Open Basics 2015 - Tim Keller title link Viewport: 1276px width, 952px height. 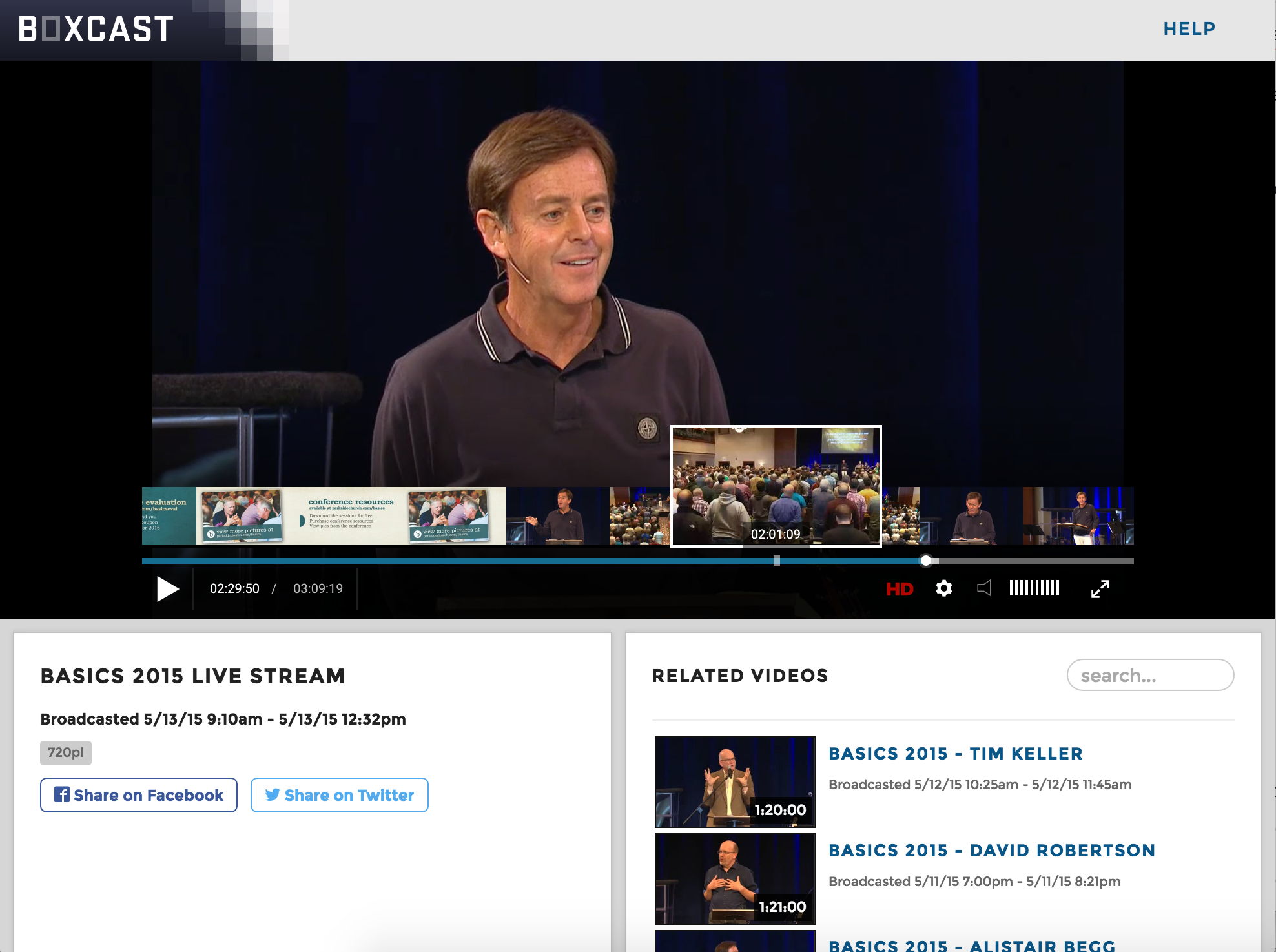point(955,754)
